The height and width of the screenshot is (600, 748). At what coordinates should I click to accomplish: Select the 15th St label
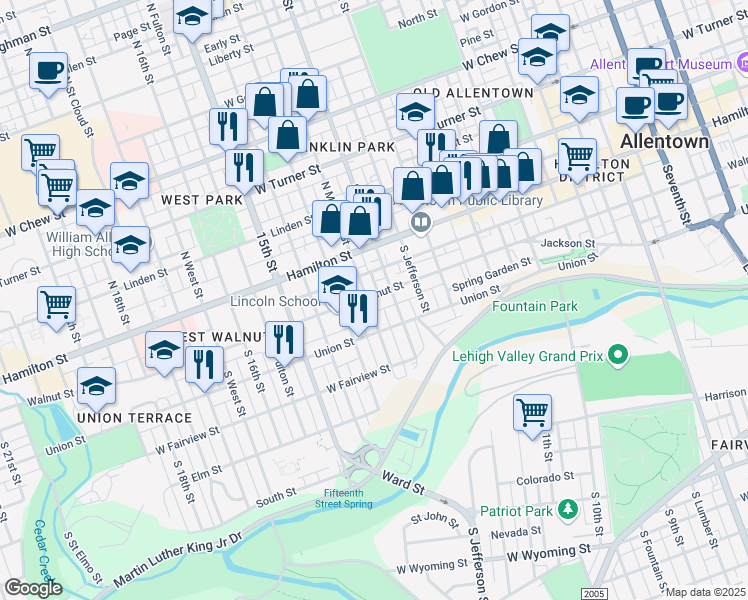pyautogui.click(x=266, y=252)
